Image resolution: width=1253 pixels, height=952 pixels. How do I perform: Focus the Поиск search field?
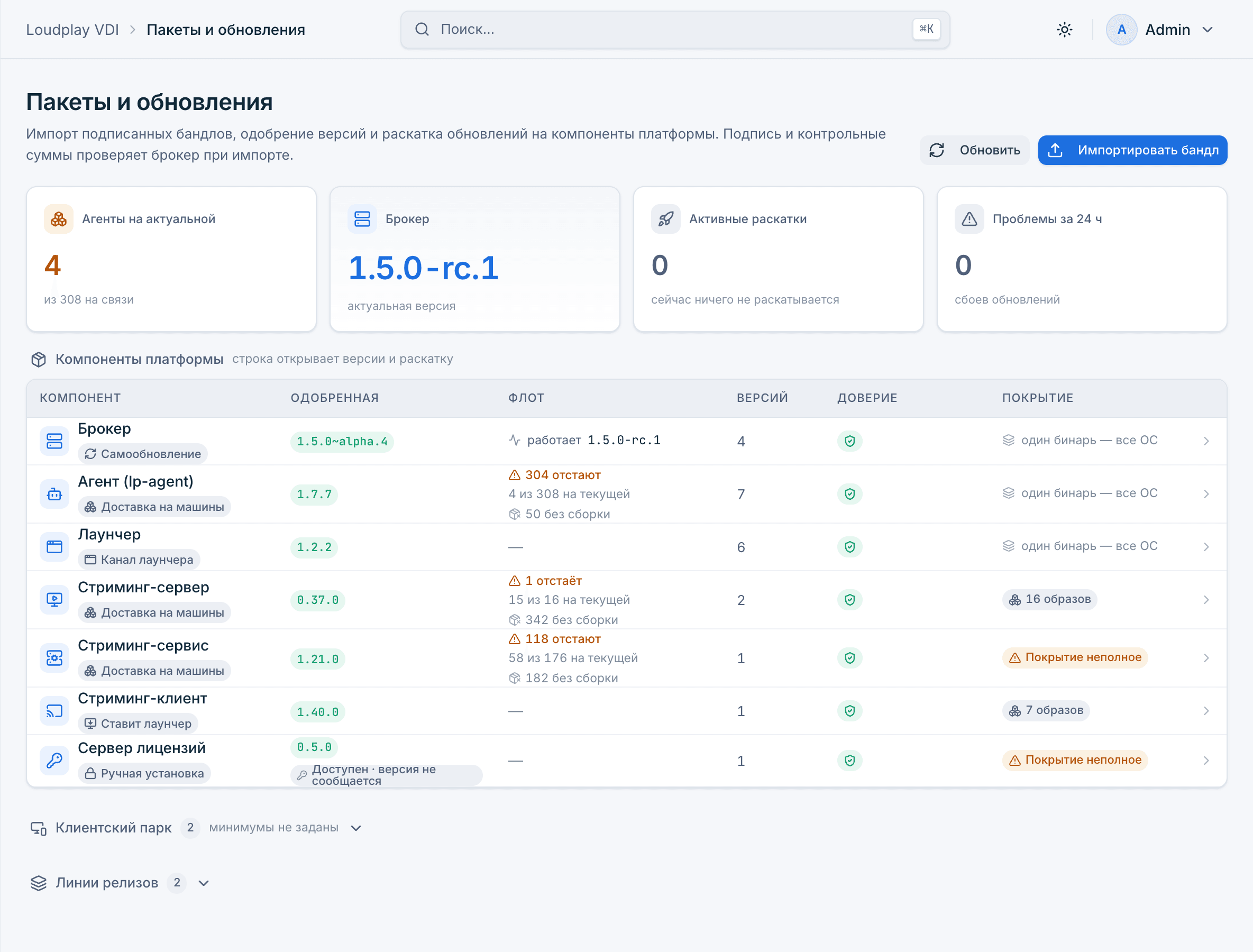(675, 30)
